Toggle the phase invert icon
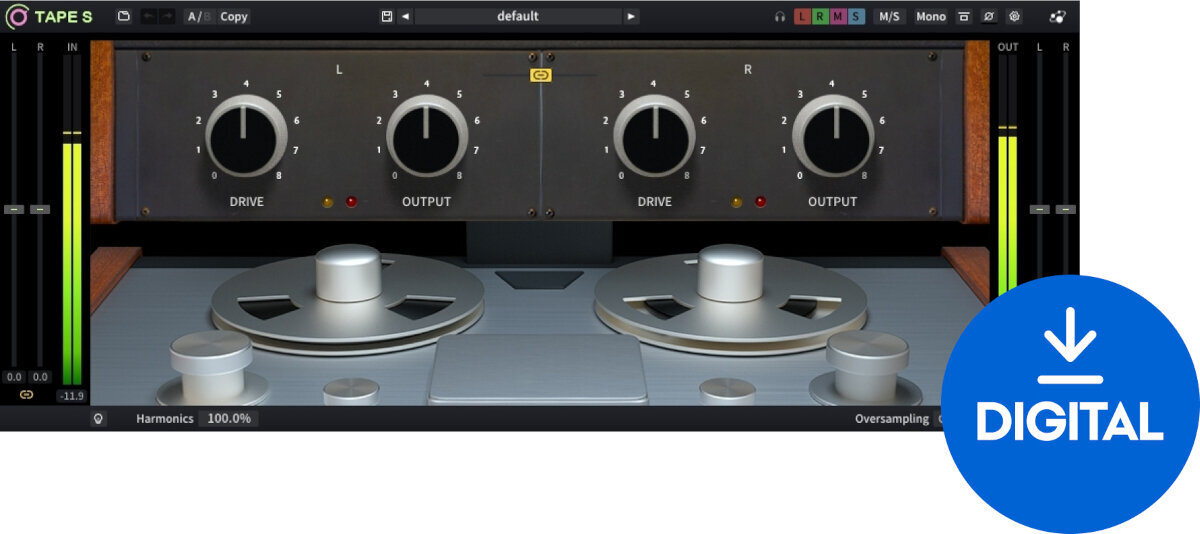 989,17
